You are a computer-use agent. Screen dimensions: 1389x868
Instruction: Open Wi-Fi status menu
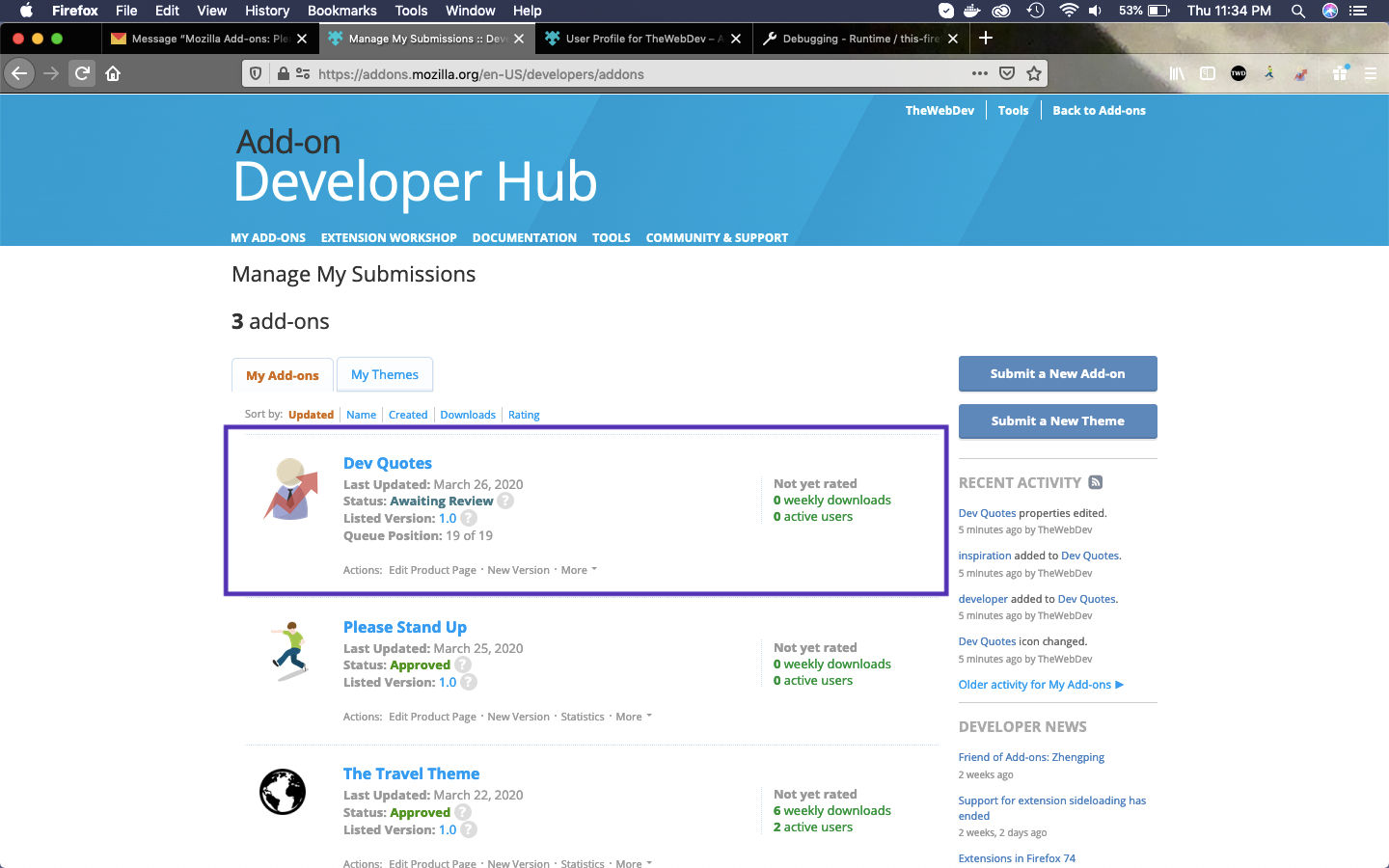[x=1068, y=11]
